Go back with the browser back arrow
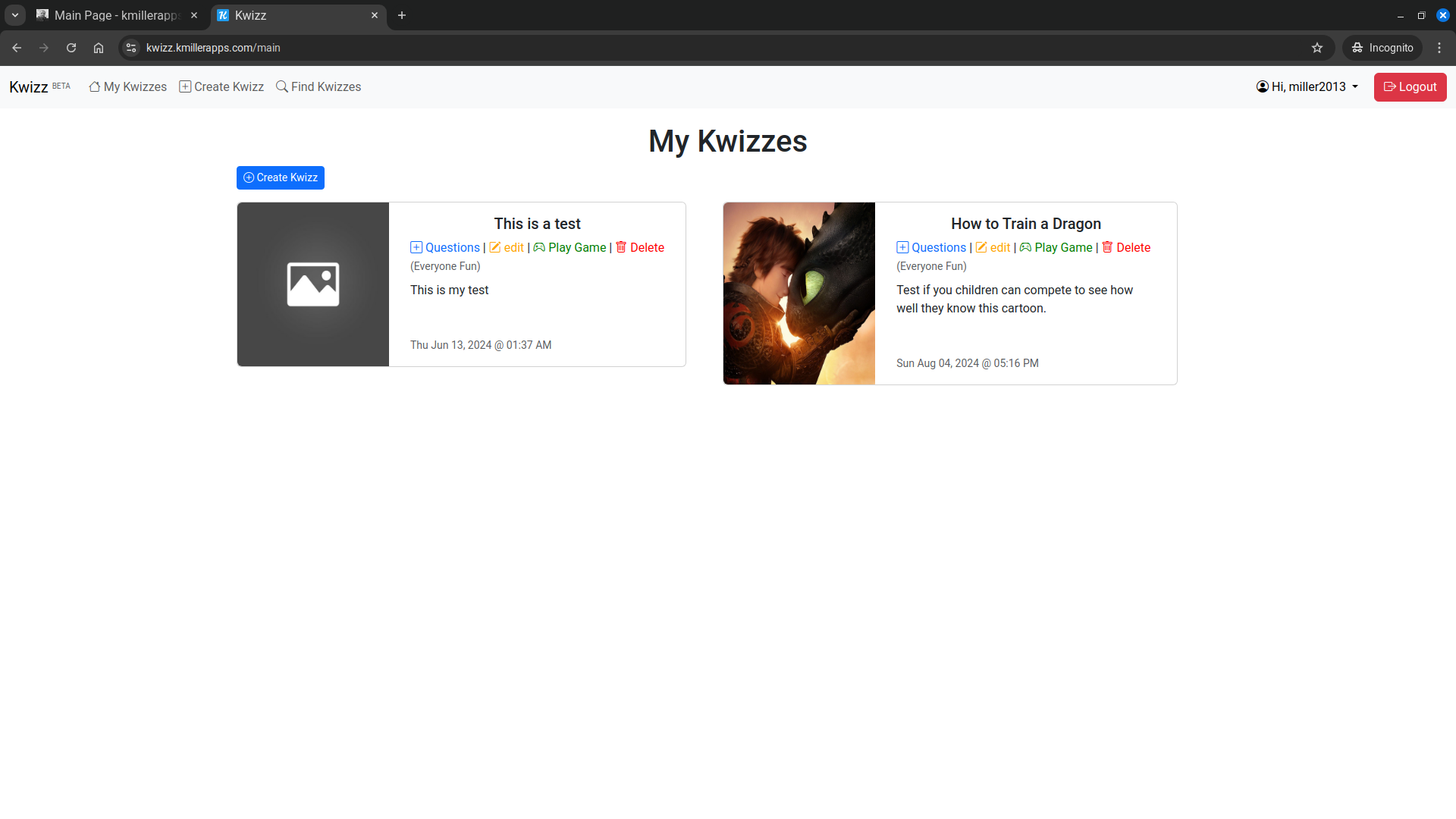 click(17, 48)
